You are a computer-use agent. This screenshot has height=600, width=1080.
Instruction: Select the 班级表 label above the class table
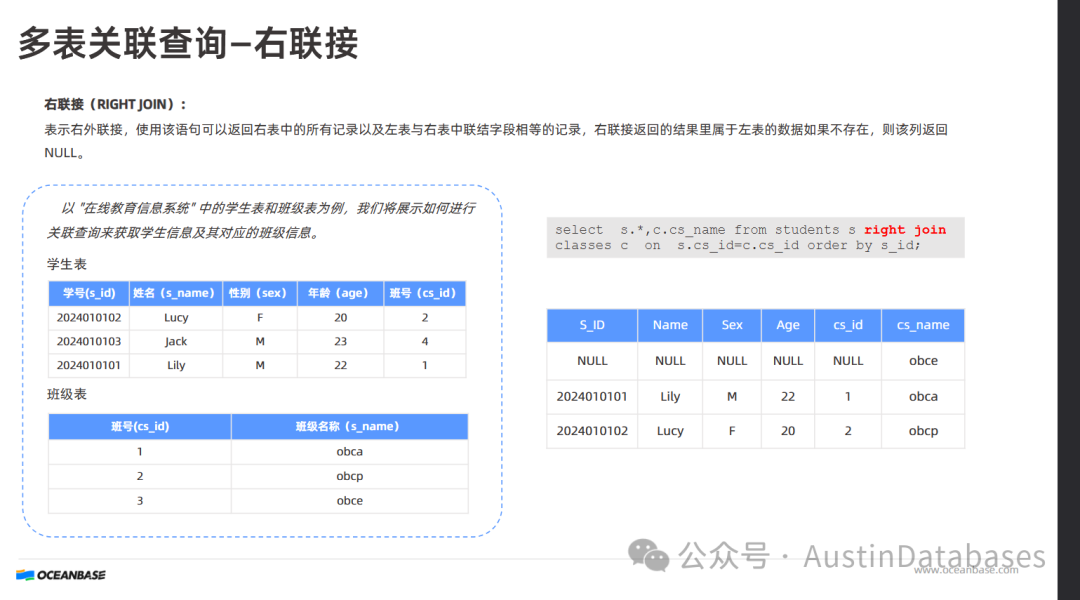(67, 395)
